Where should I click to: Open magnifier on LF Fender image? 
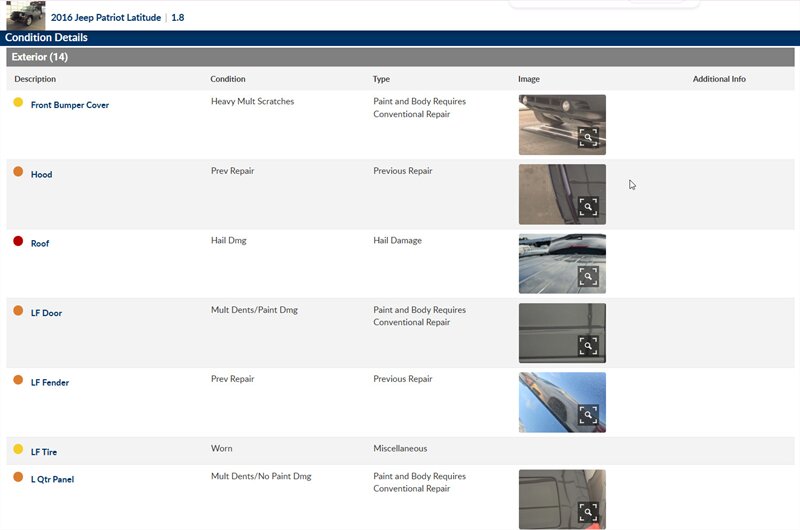588,415
